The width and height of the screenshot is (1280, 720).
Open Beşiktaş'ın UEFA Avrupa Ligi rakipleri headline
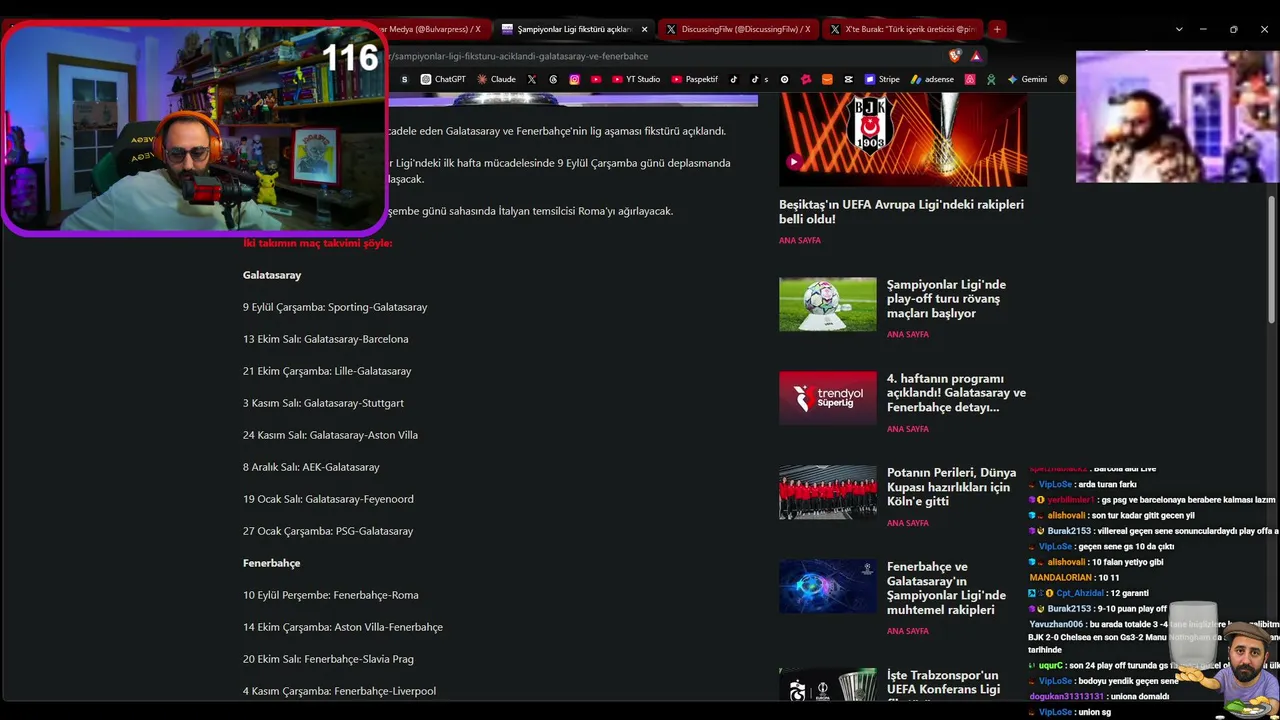click(901, 211)
